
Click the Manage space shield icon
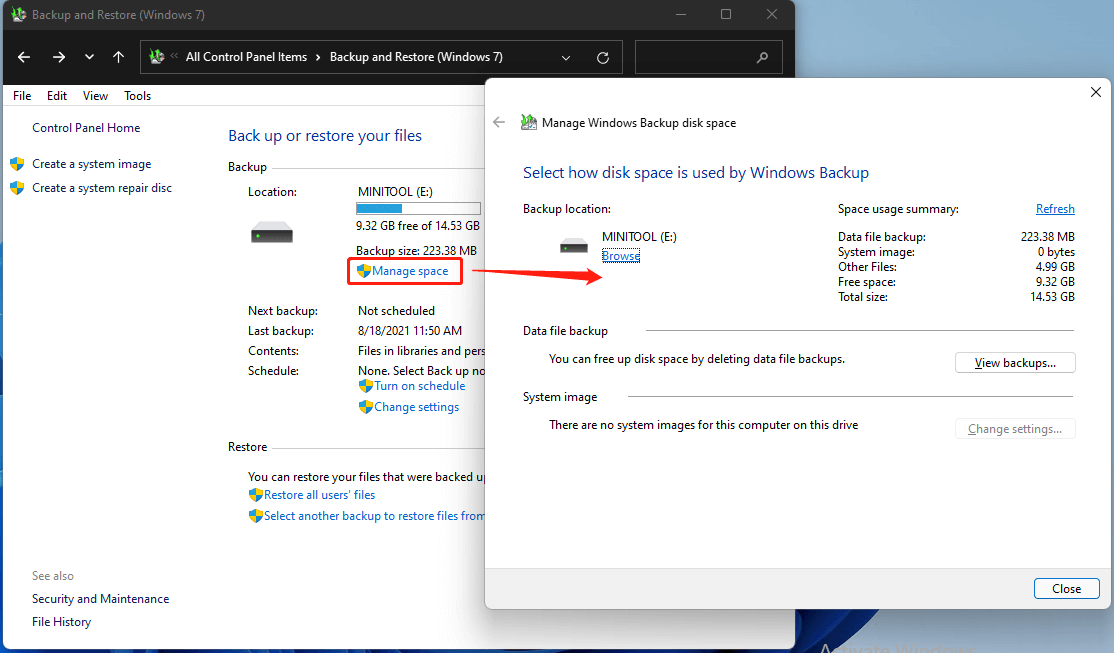tap(364, 271)
